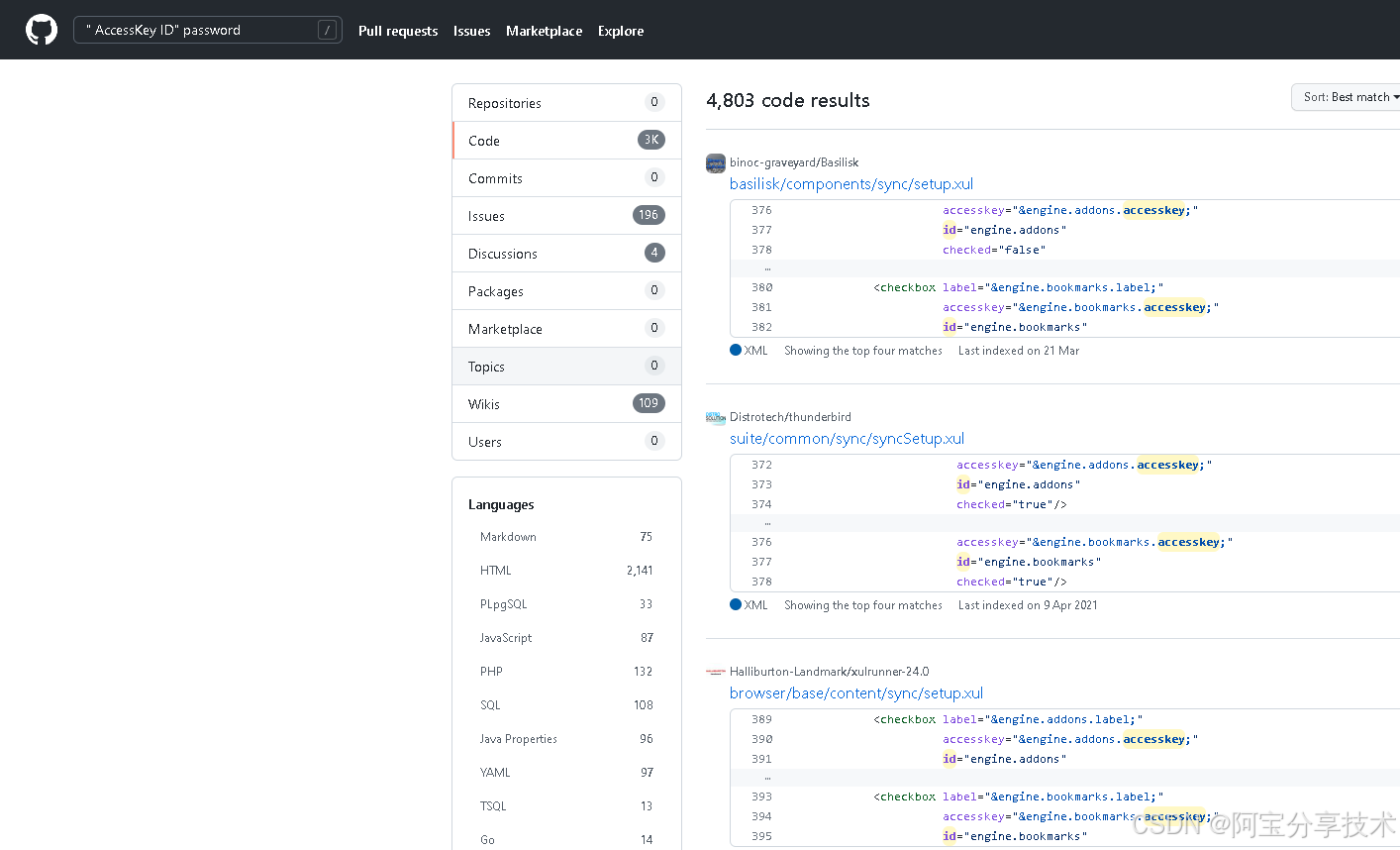Select Topics results filter
The width and height of the screenshot is (1400, 850).
566,367
